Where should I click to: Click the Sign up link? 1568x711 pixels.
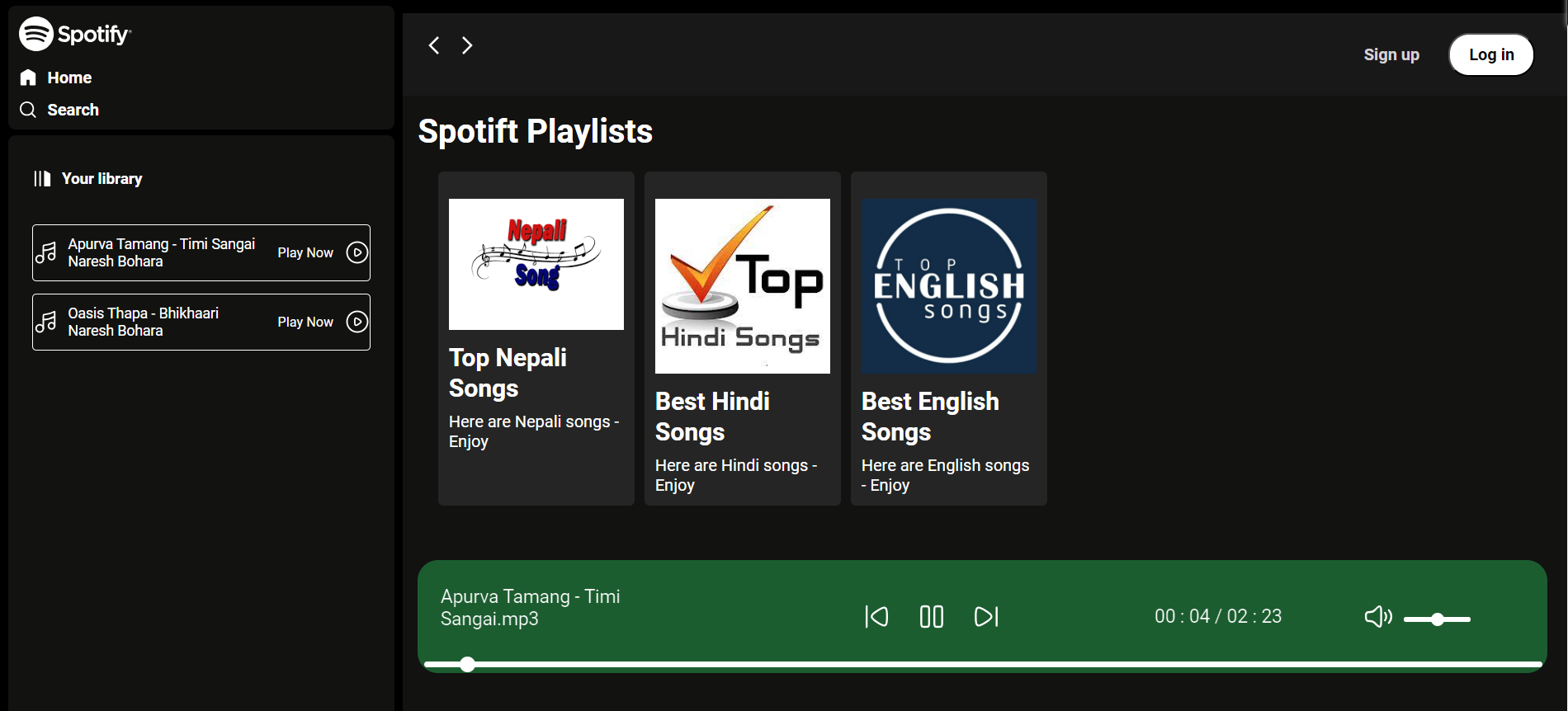(x=1391, y=54)
